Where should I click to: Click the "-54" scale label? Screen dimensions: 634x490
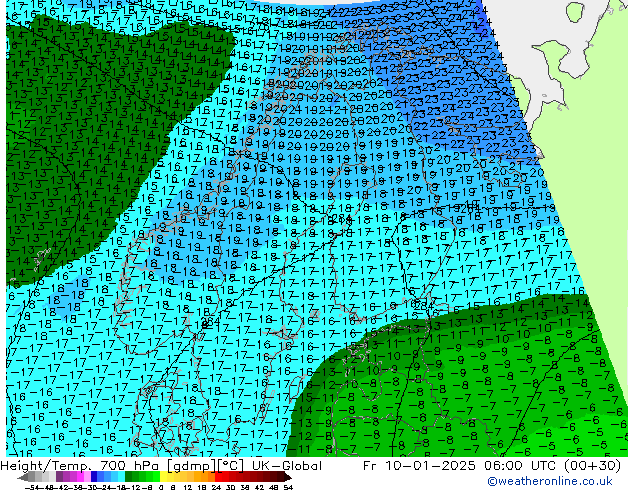coord(32,487)
